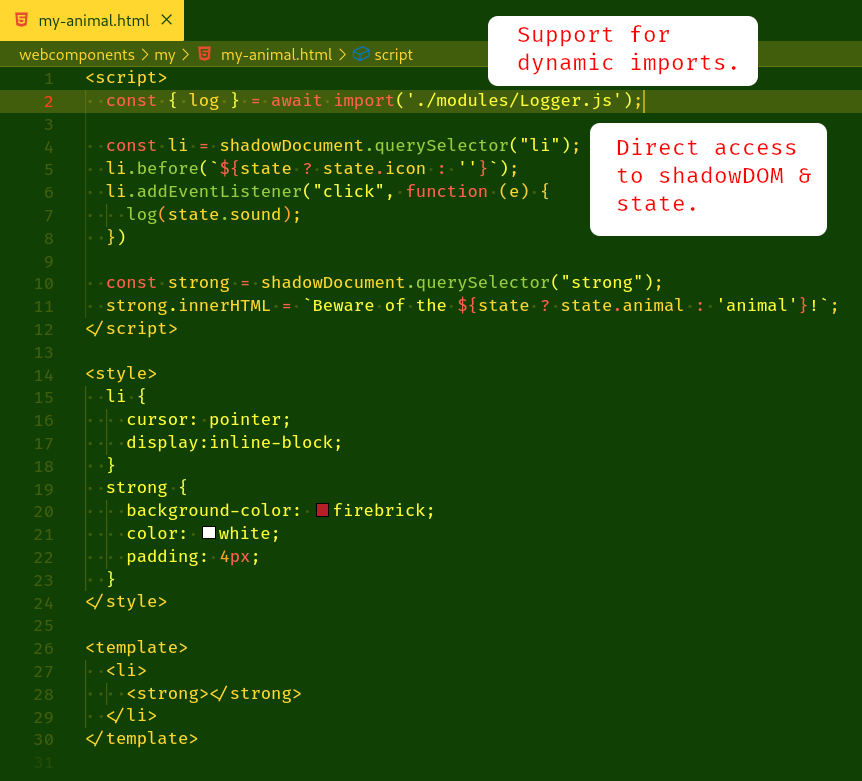Click '<strong></strong>' on line 28
This screenshot has height=781, width=862.
[x=214, y=694]
